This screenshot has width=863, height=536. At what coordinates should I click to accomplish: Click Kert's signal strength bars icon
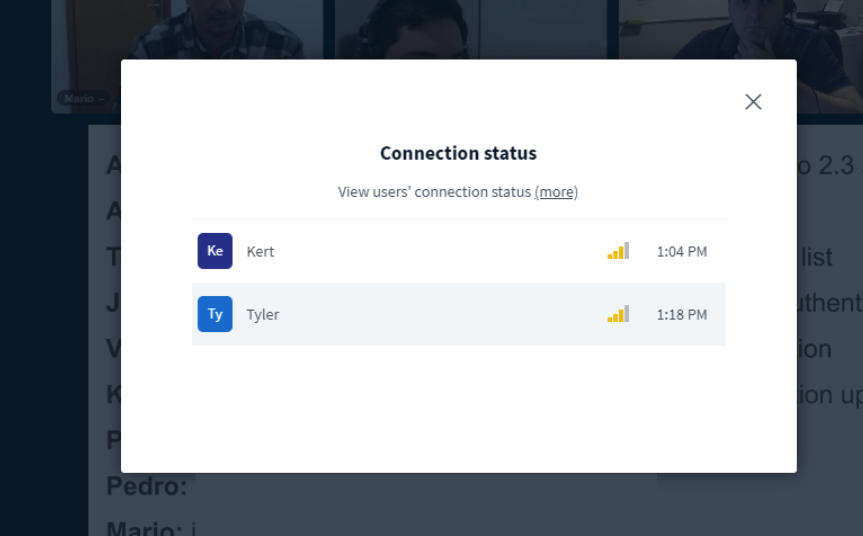click(618, 251)
